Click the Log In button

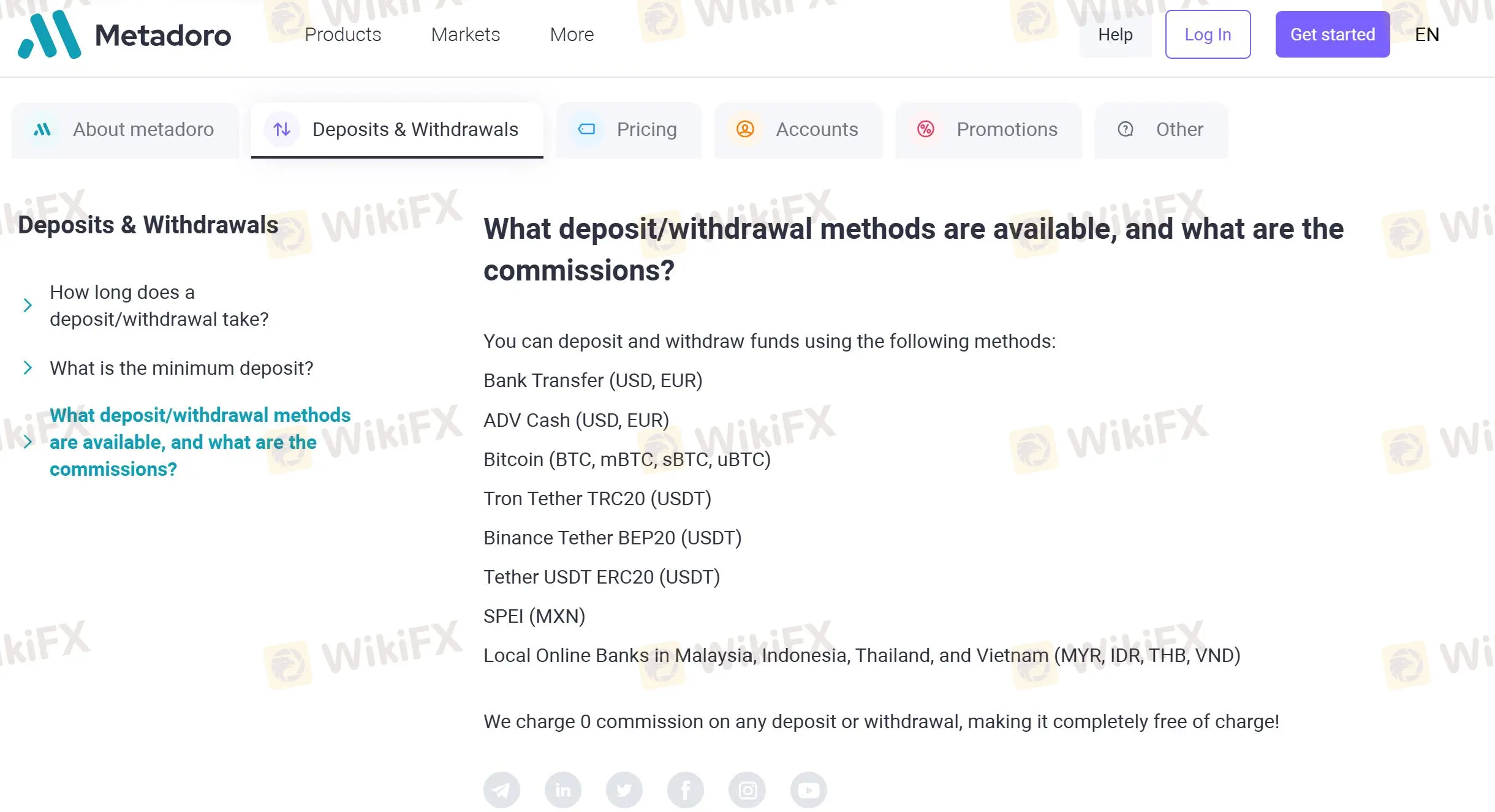1208,34
